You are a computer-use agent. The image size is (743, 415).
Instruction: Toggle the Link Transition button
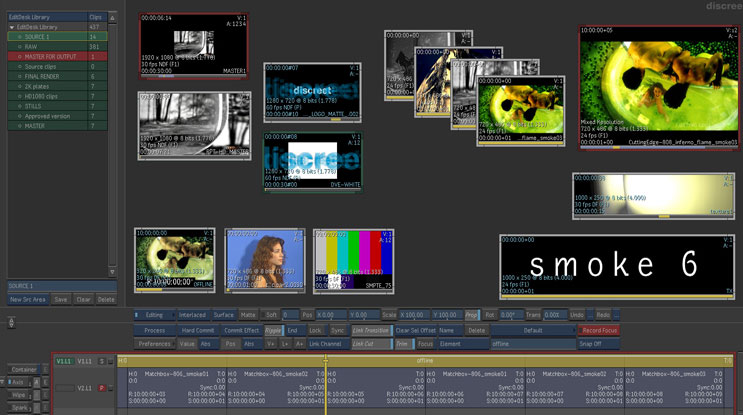point(372,330)
